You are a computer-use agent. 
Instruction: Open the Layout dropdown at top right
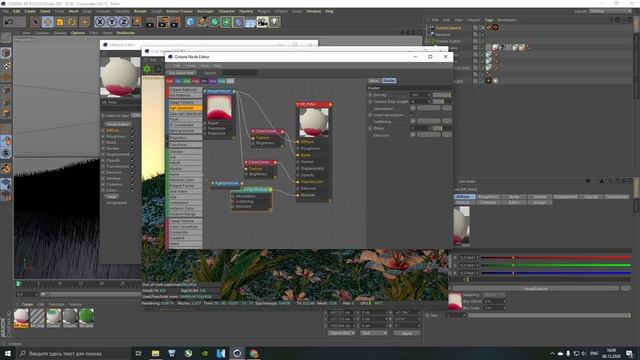point(610,11)
